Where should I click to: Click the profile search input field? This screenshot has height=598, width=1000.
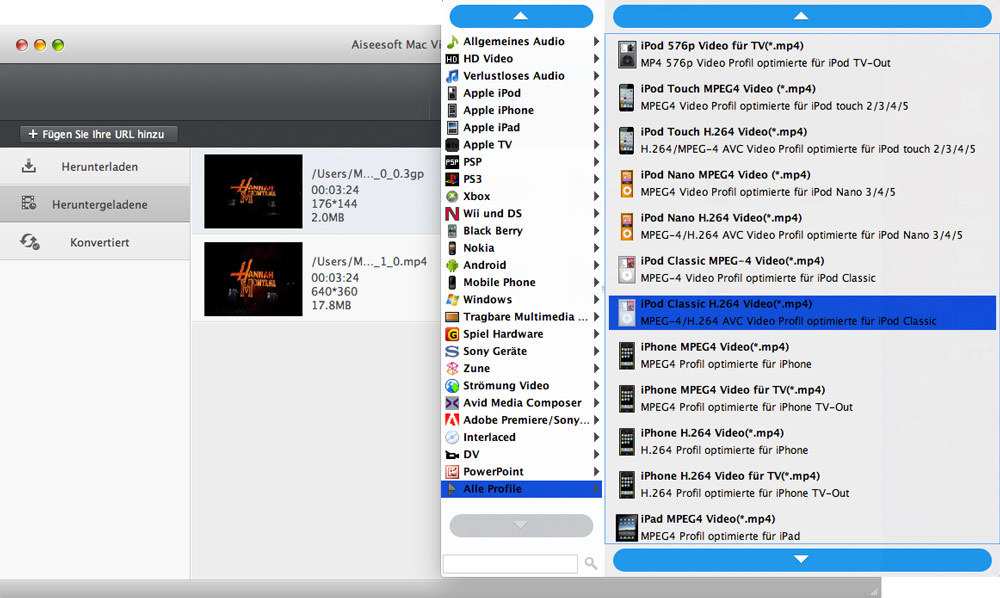[510, 564]
